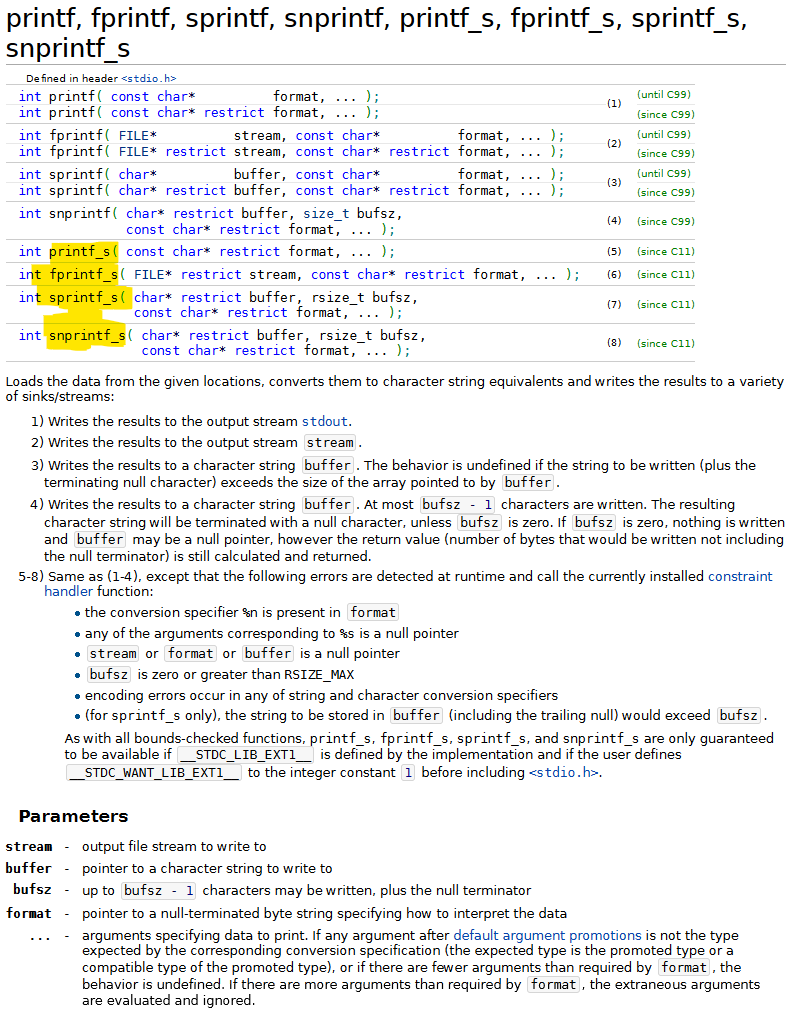798x1010 pixels.
Task: Click '(until C99)' beside the first printf declaration
Action: (664, 95)
